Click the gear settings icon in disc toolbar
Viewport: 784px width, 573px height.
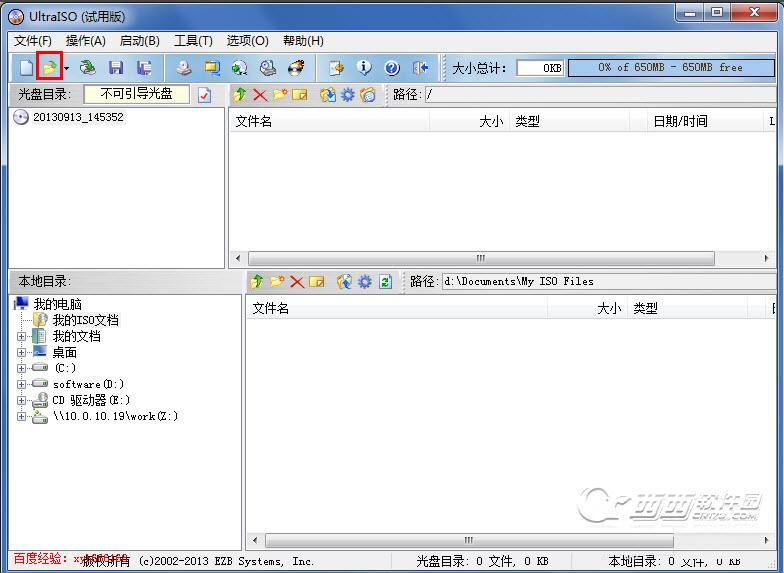pyautogui.click(x=348, y=94)
